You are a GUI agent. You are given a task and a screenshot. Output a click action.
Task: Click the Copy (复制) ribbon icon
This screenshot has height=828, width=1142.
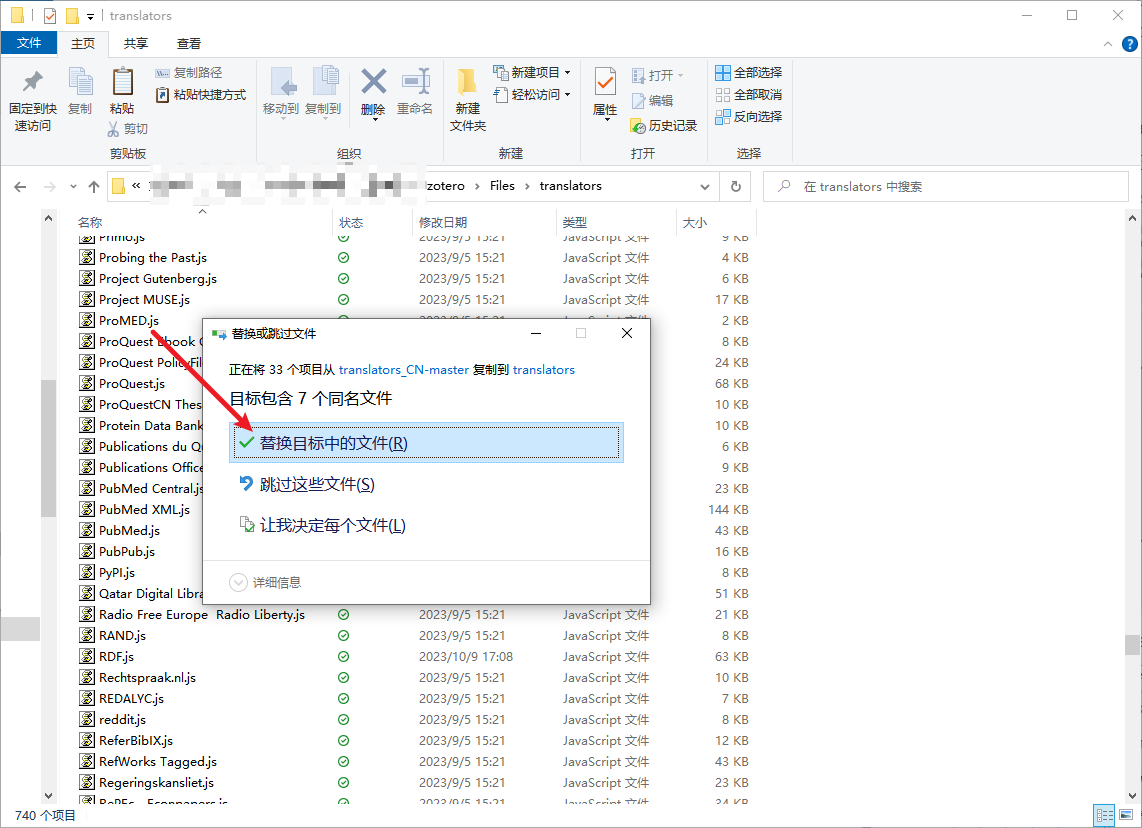(80, 91)
